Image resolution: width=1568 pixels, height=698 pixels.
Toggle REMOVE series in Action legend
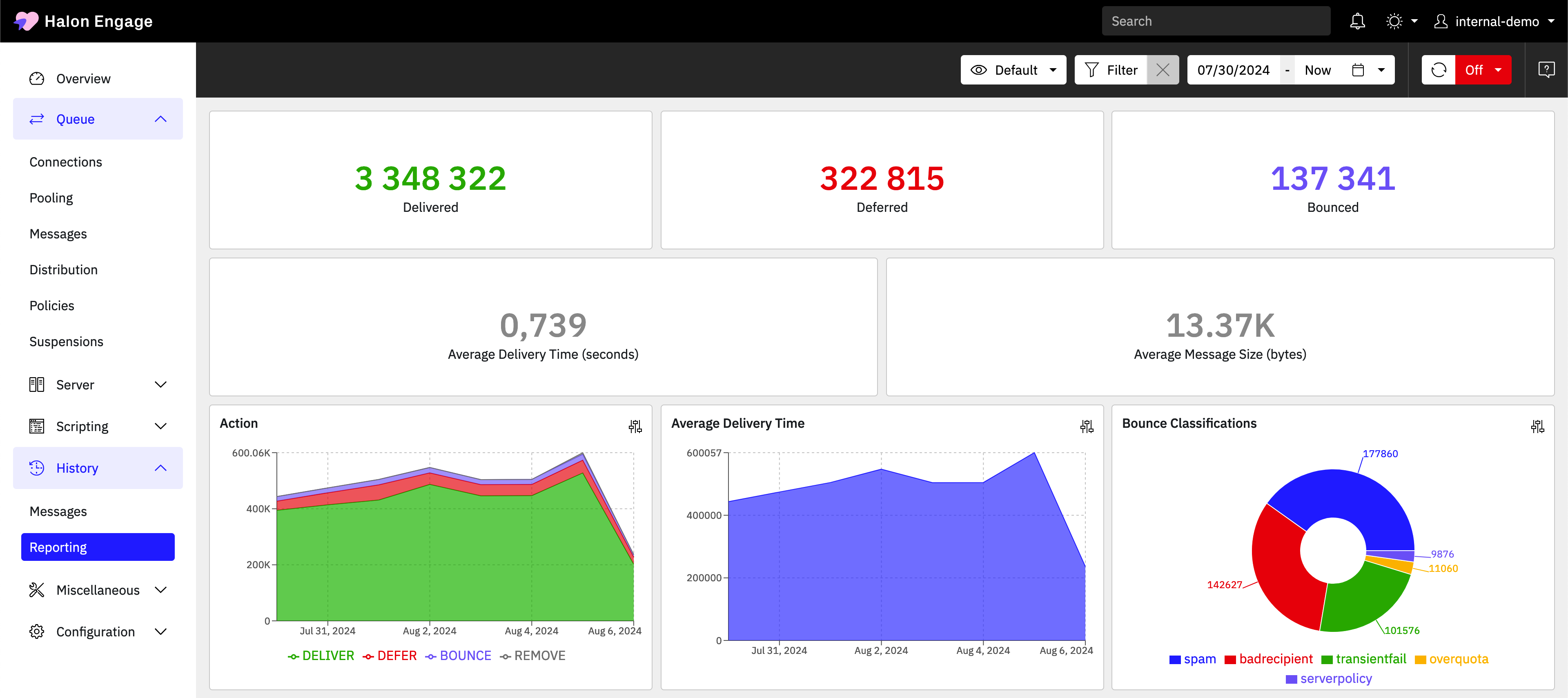(x=532, y=656)
